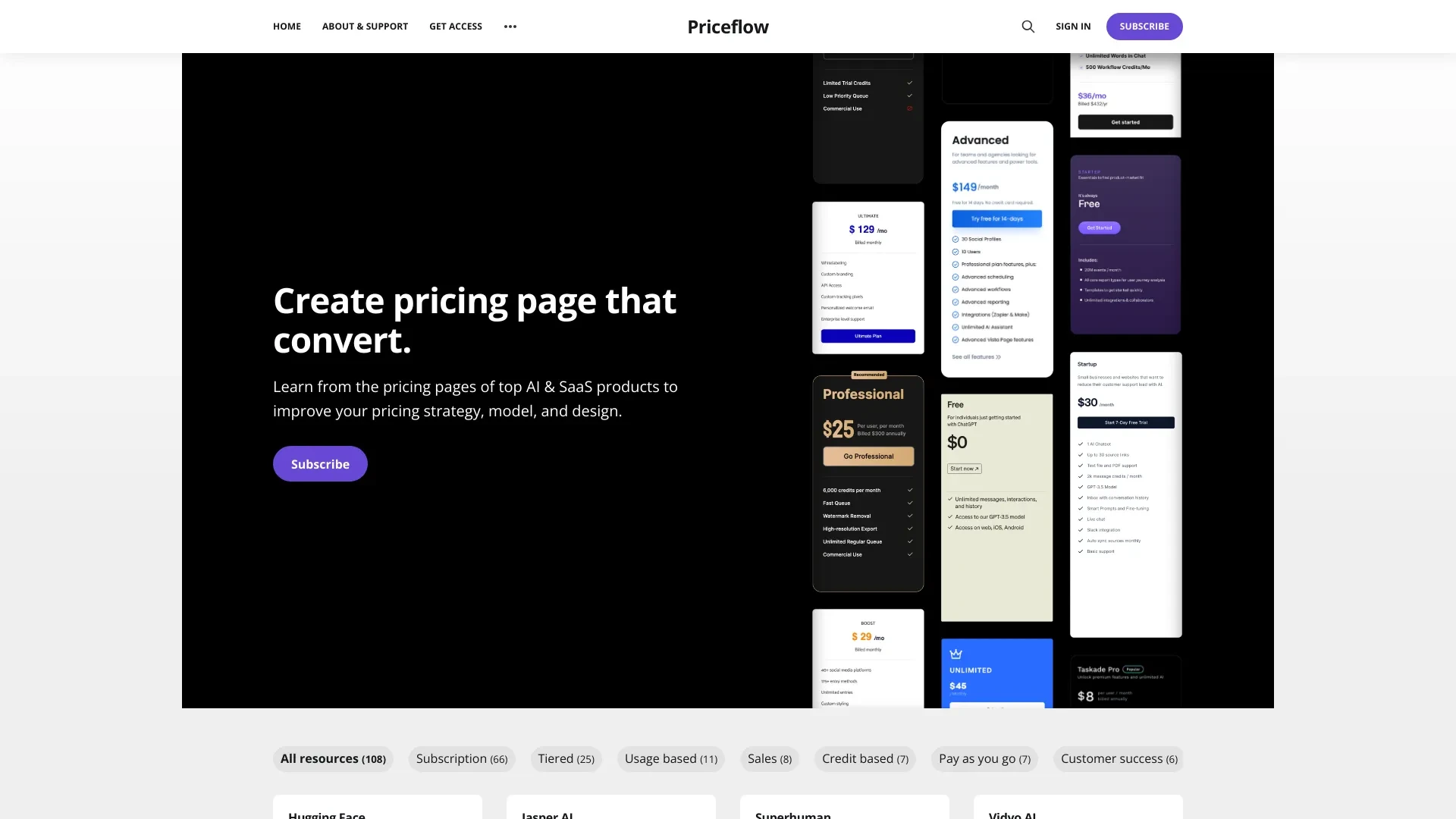Viewport: 1456px width, 819px height.
Task: Click the crown/badge icon on Taskade Unlimited
Action: 956,655
